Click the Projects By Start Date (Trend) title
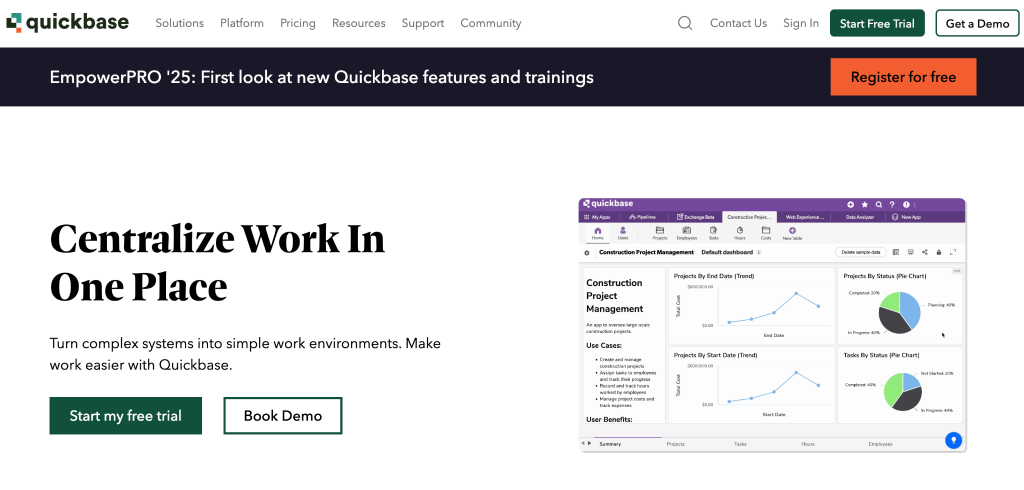The height and width of the screenshot is (490, 1024). click(715, 355)
